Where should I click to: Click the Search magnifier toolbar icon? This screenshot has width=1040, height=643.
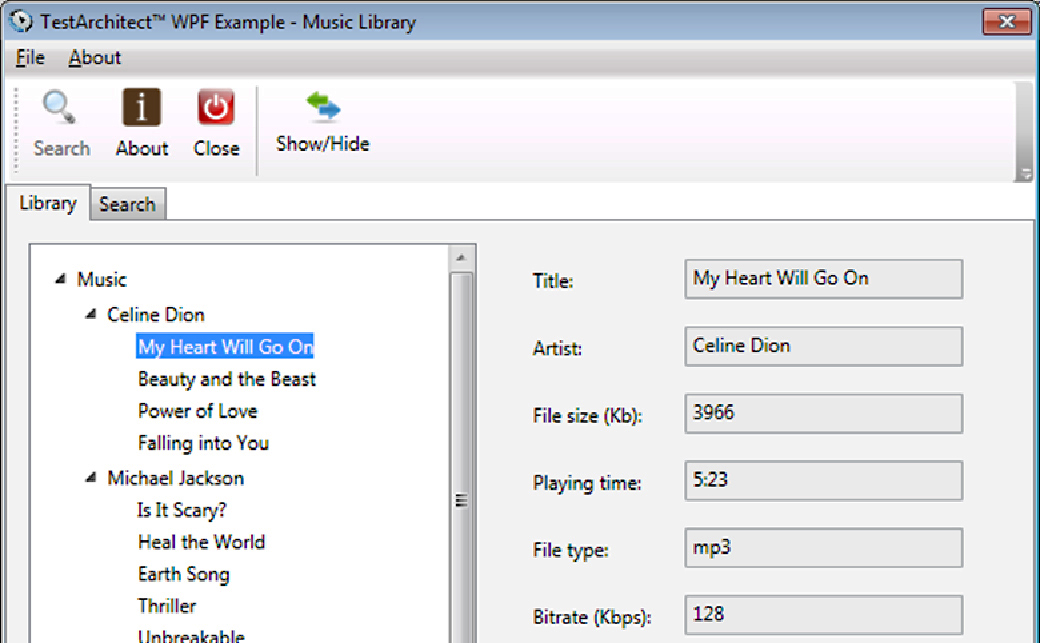coord(59,107)
